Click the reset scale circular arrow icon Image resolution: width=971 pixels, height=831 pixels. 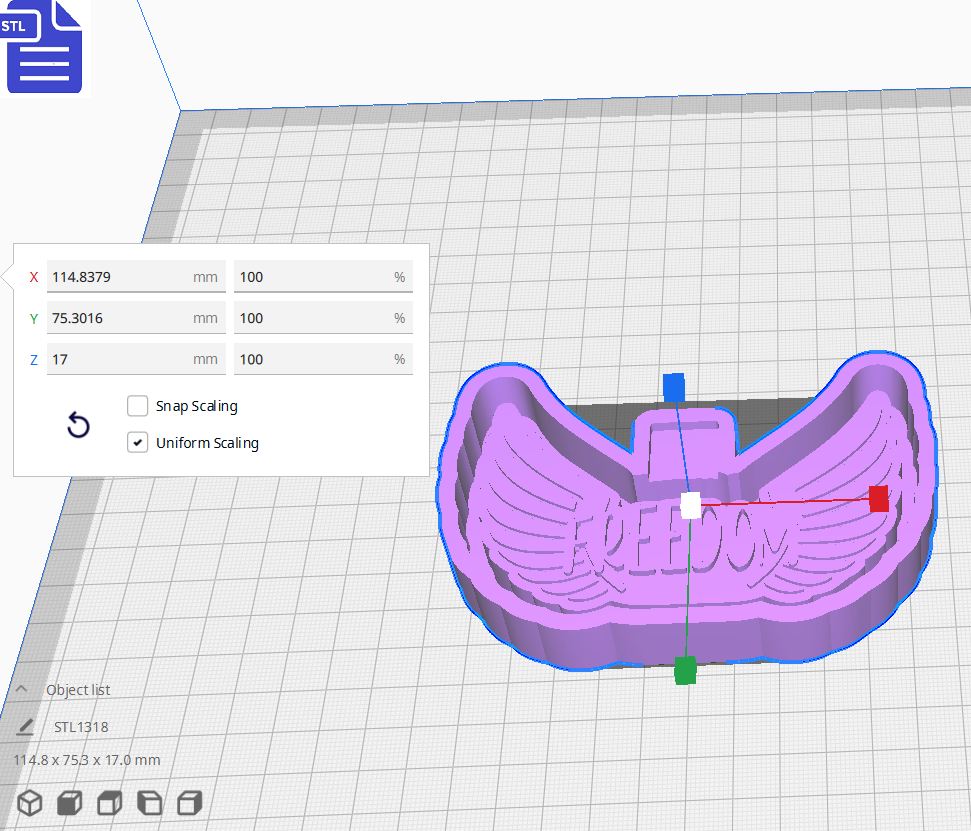point(78,425)
